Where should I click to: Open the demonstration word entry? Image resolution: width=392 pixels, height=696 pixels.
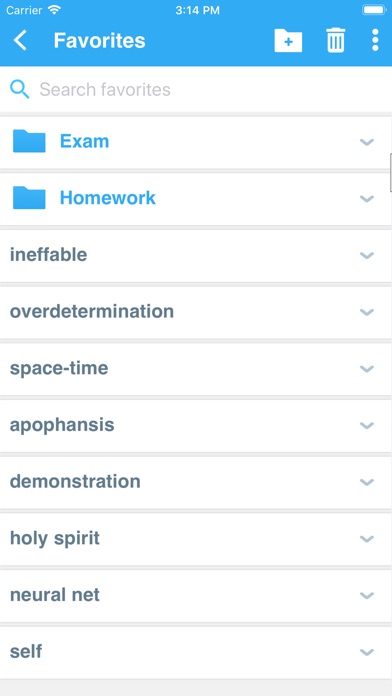click(196, 482)
